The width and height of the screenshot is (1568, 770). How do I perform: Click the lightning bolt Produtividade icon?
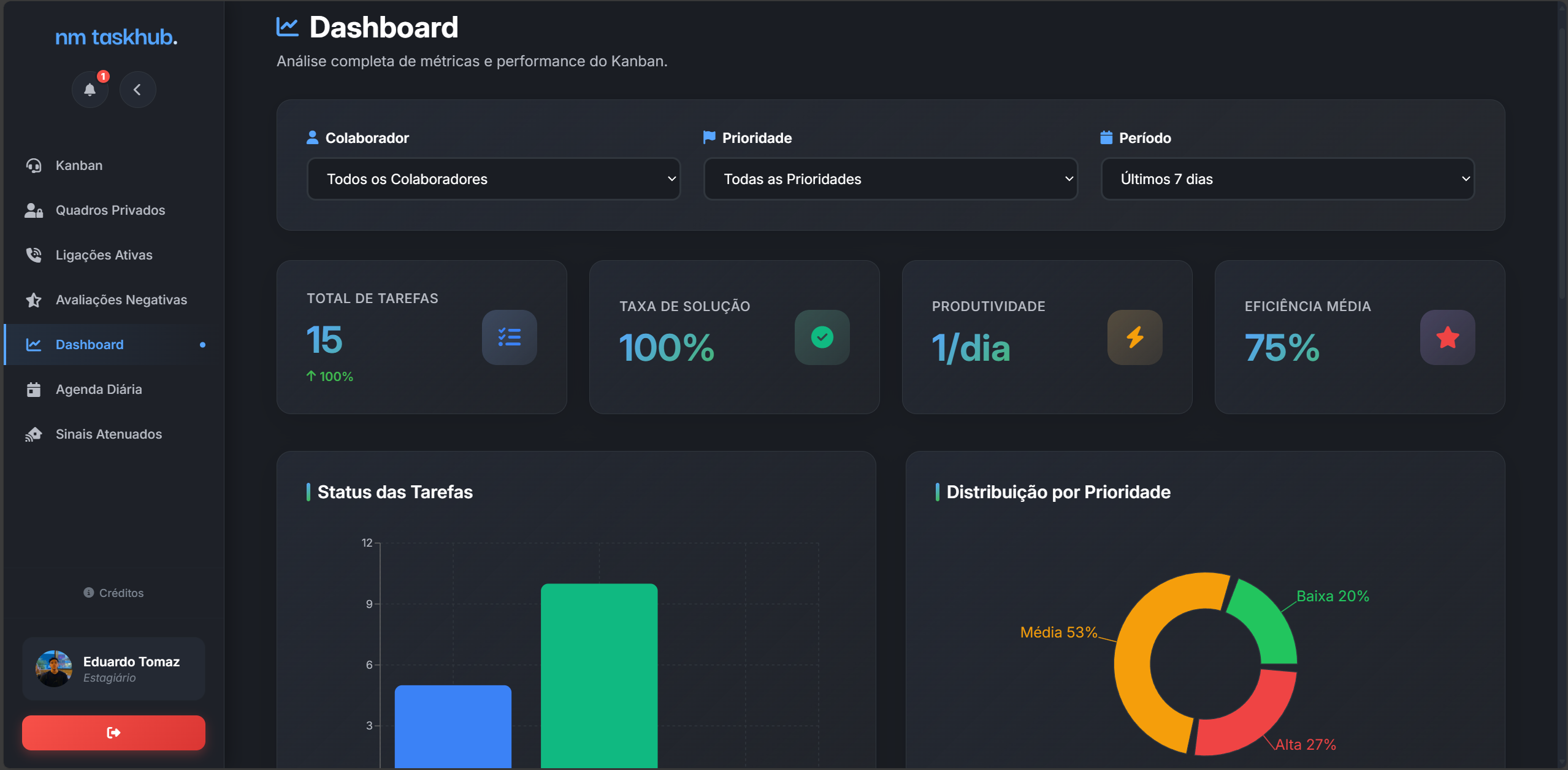pyautogui.click(x=1134, y=337)
